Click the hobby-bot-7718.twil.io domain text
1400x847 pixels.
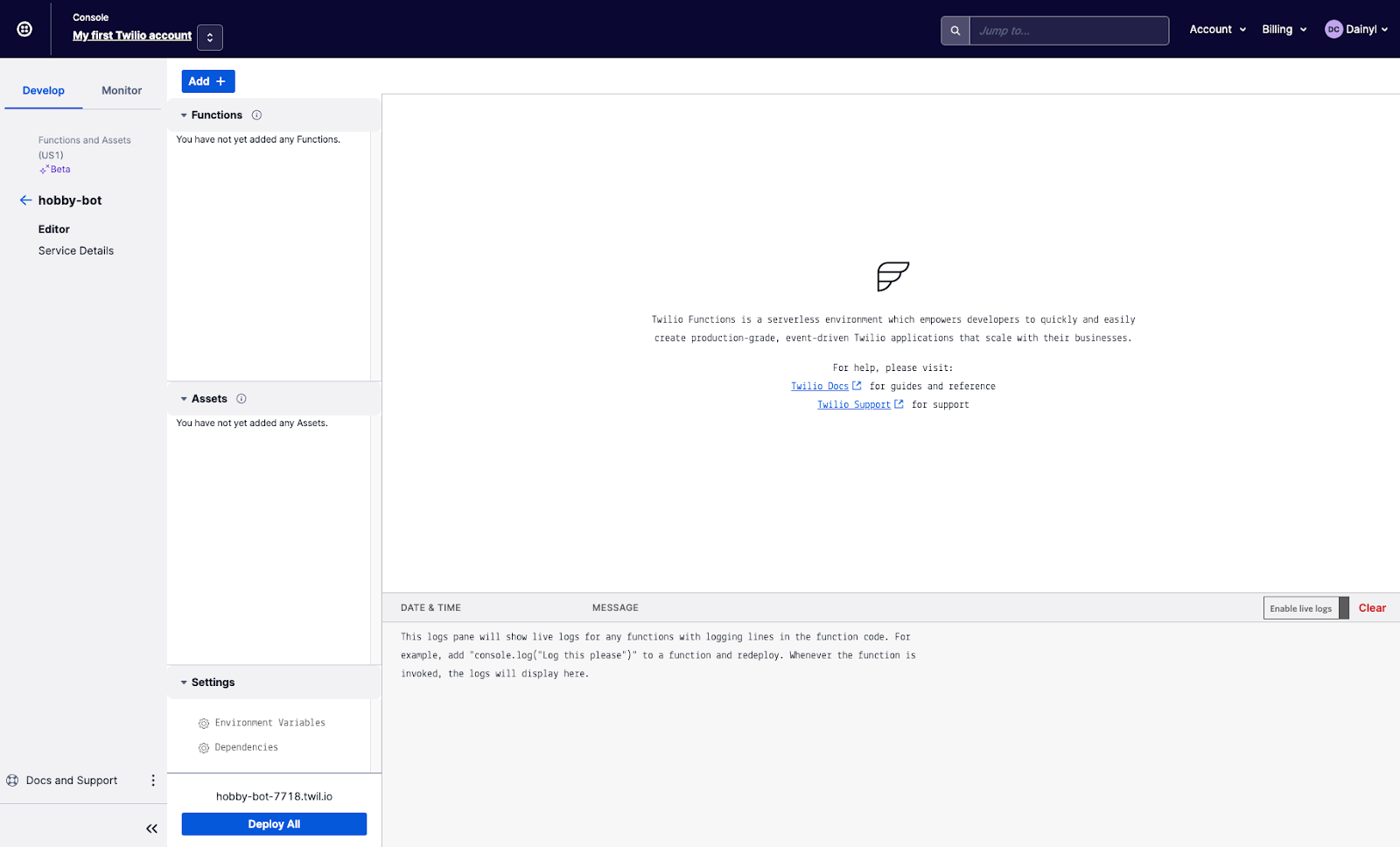(x=274, y=797)
